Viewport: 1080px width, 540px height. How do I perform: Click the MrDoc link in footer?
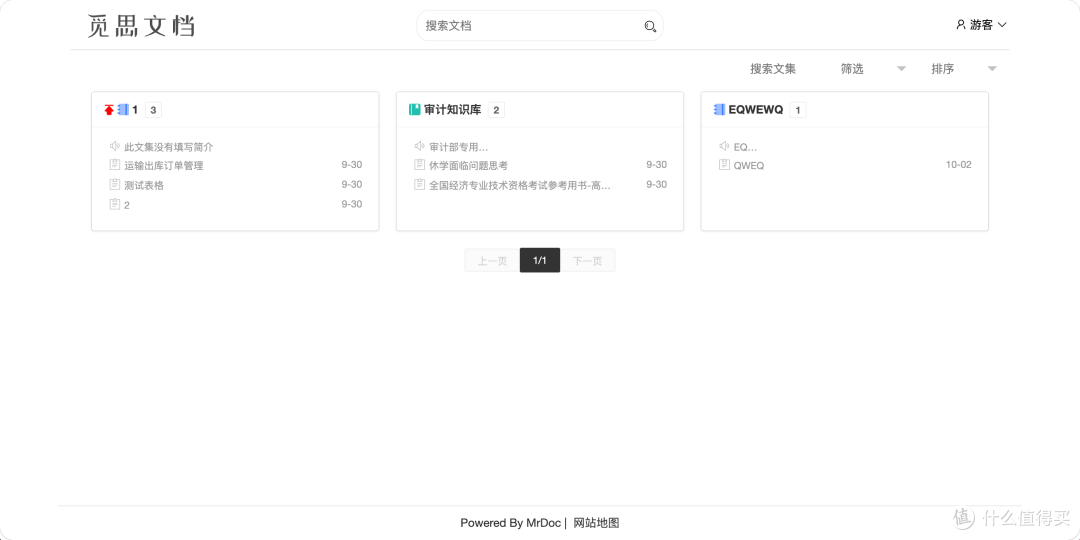point(544,523)
